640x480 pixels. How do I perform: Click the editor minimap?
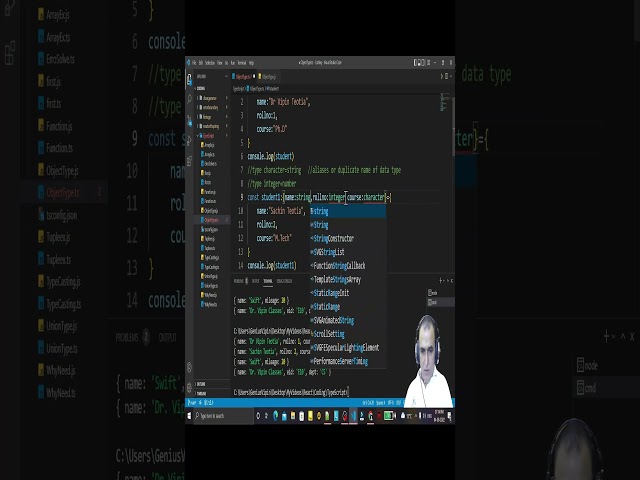[x=444, y=102]
